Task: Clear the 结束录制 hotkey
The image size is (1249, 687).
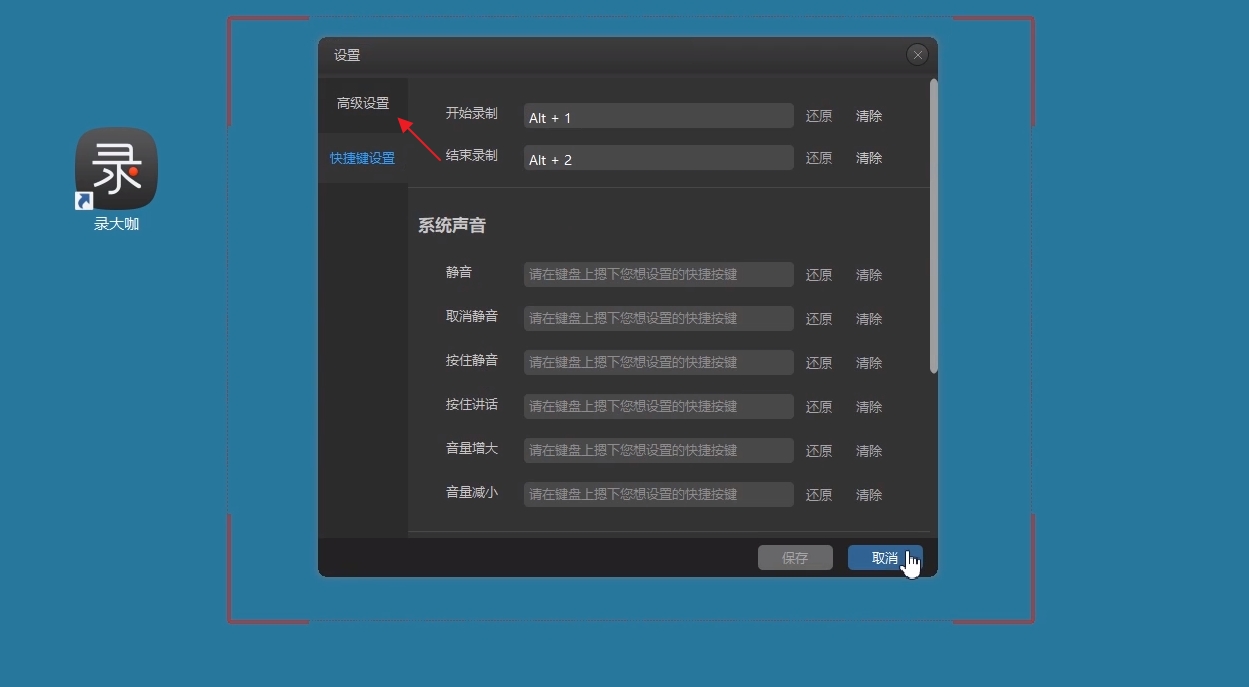Action: coord(867,158)
